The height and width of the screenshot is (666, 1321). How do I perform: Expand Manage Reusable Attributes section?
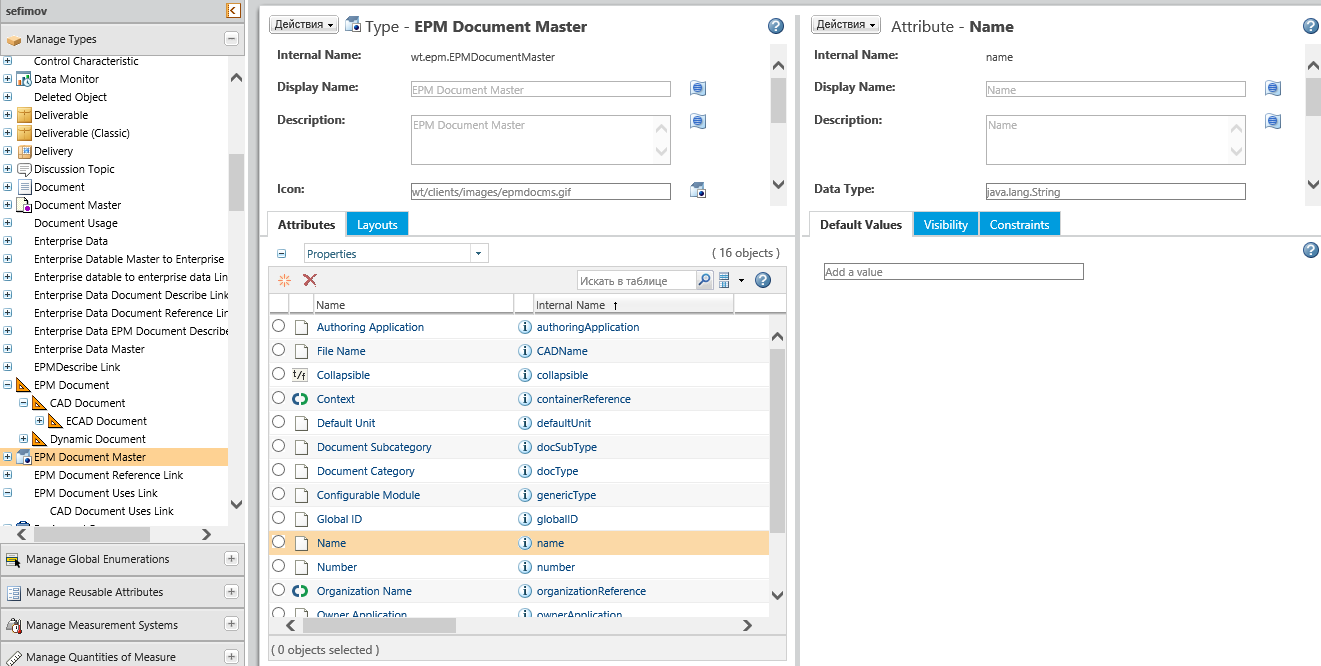[x=232, y=592]
